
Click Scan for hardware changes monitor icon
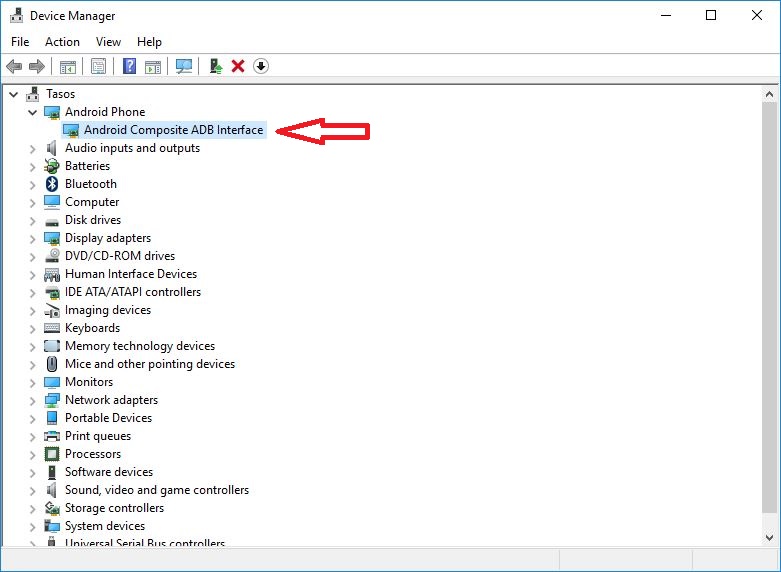click(x=184, y=66)
